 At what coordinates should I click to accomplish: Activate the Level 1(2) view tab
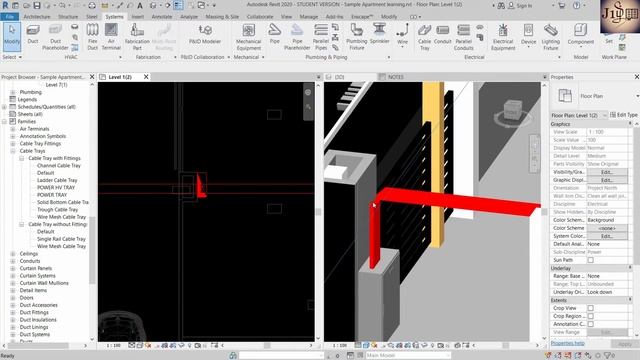point(120,77)
